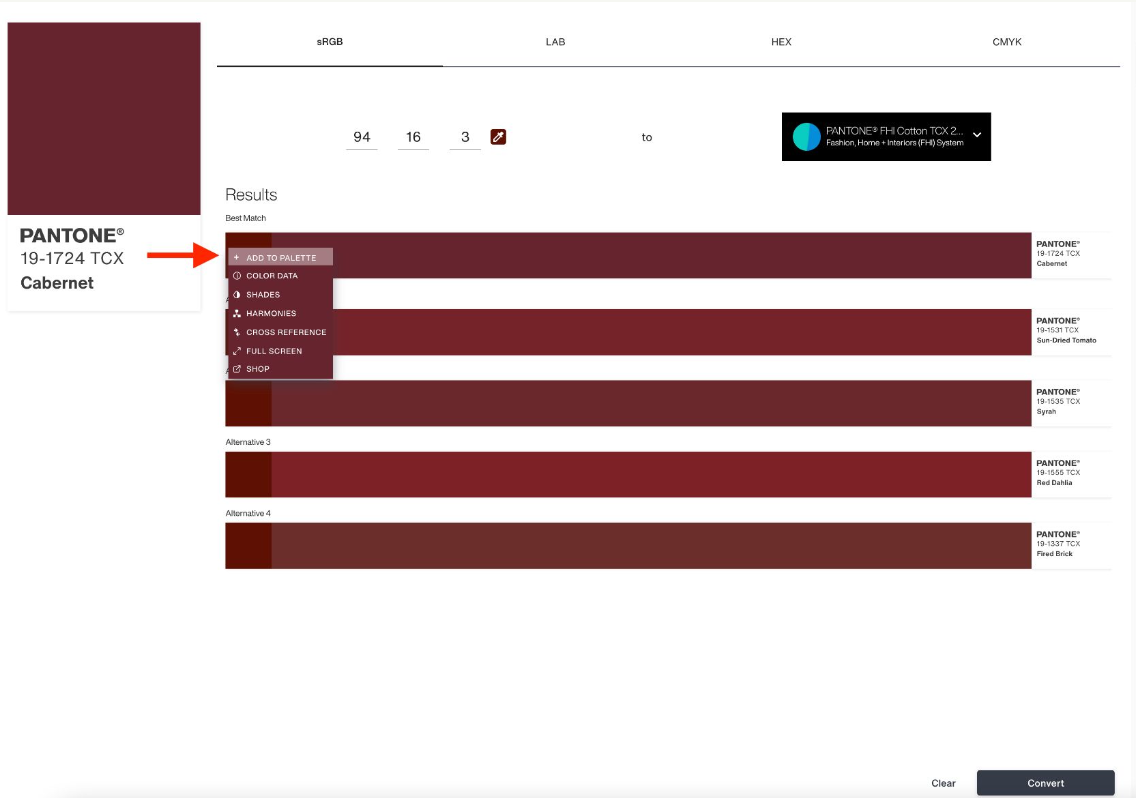The height and width of the screenshot is (798, 1136).
Task: Click the Best Match label
Action: tap(246, 217)
